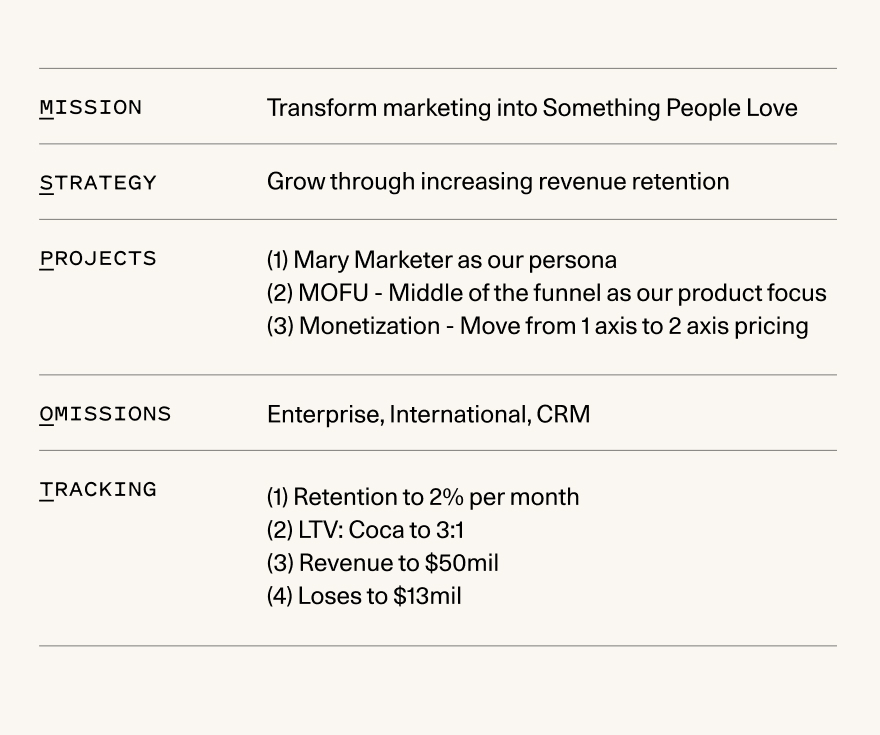Click the MISSION row label

tap(90, 108)
